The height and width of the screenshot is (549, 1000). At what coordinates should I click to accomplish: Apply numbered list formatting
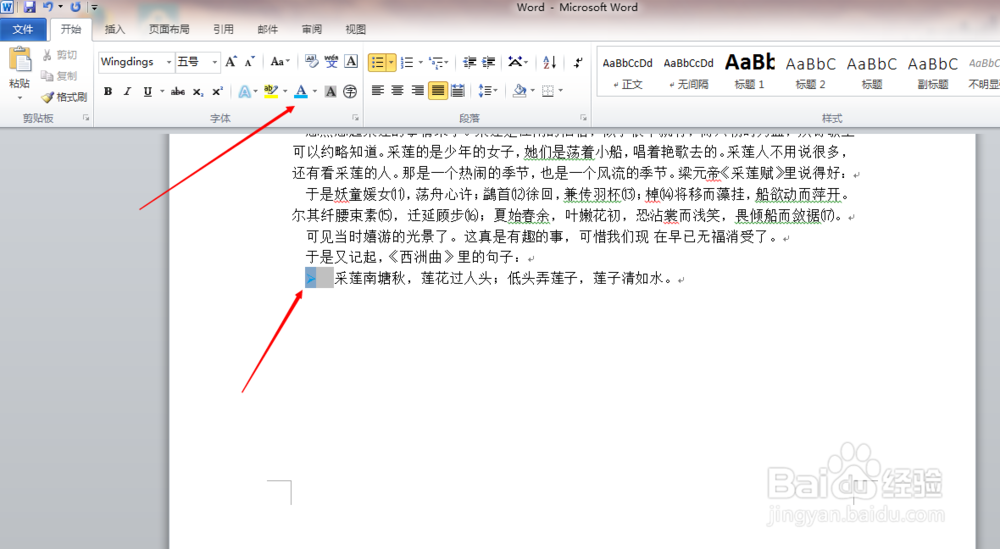click(407, 62)
